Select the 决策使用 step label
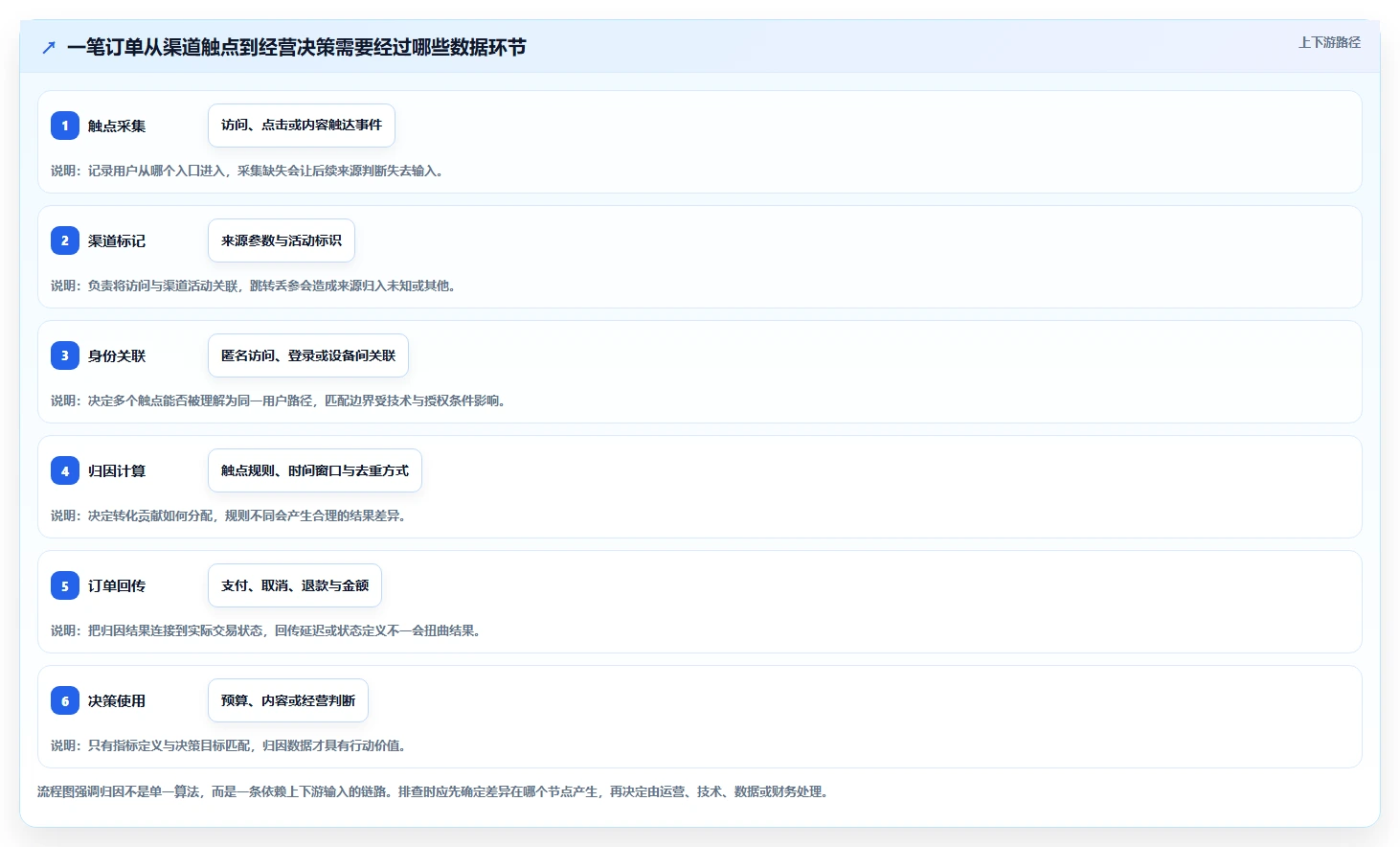This screenshot has height=847, width=1400. [x=117, y=700]
